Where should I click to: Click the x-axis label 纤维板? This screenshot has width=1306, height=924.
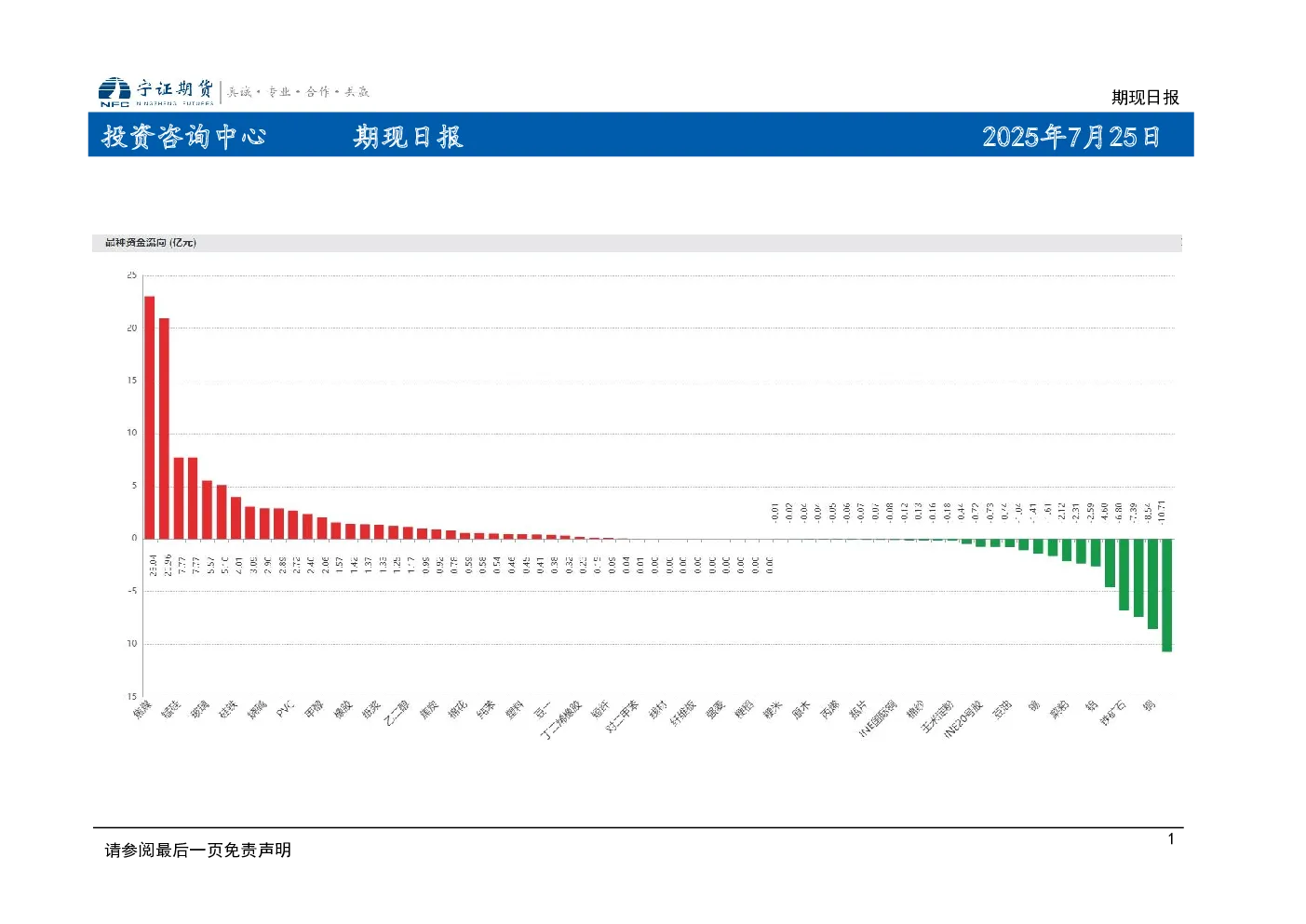(x=682, y=713)
